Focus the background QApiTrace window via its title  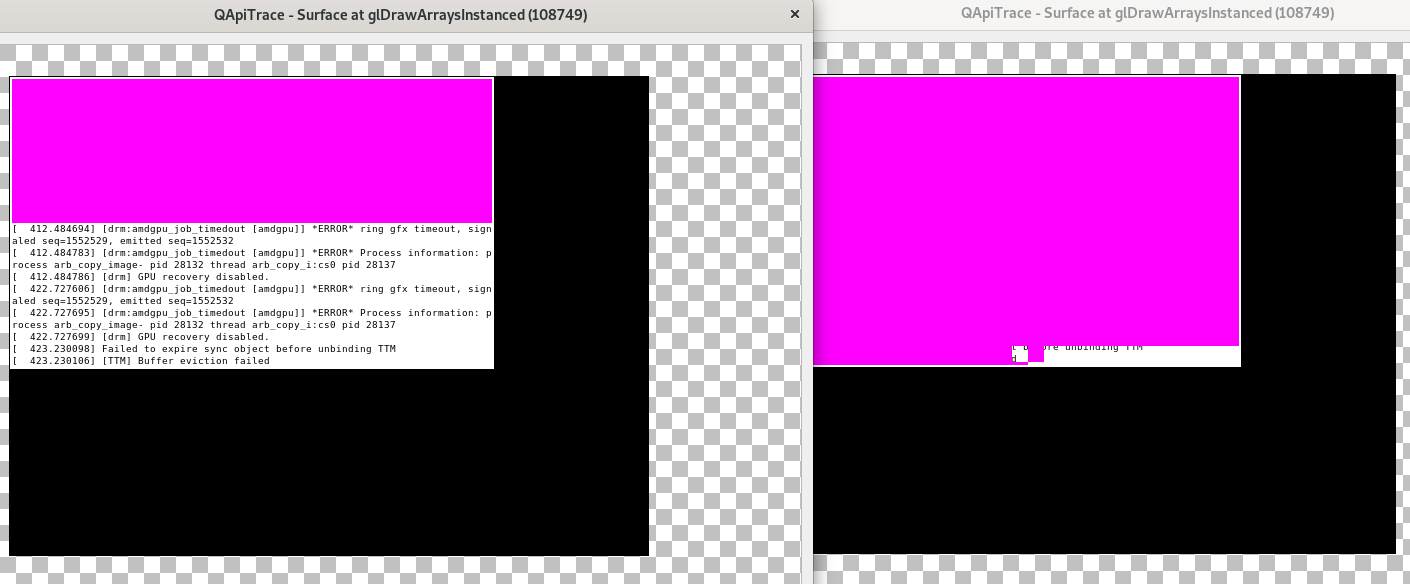[1147, 13]
